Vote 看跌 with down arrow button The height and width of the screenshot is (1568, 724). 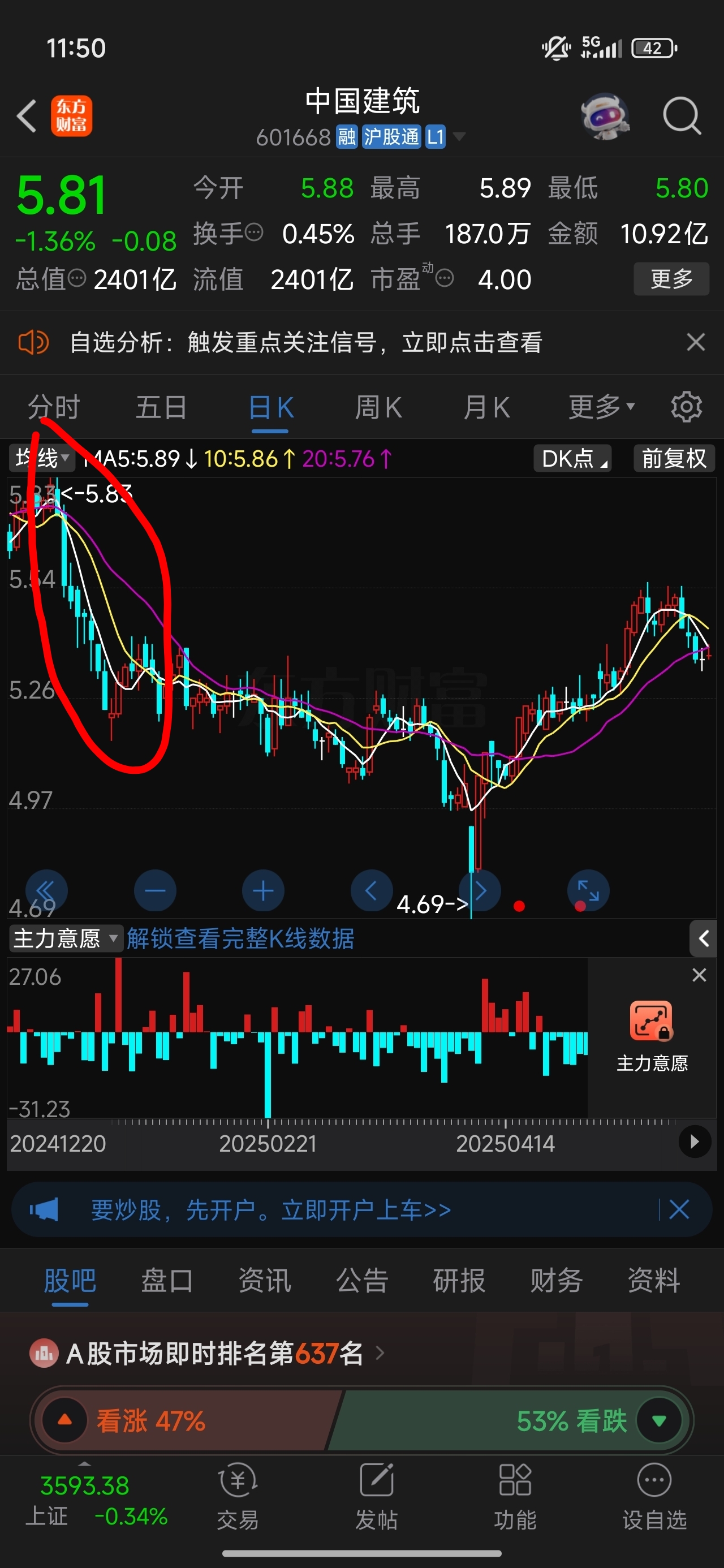(659, 1421)
